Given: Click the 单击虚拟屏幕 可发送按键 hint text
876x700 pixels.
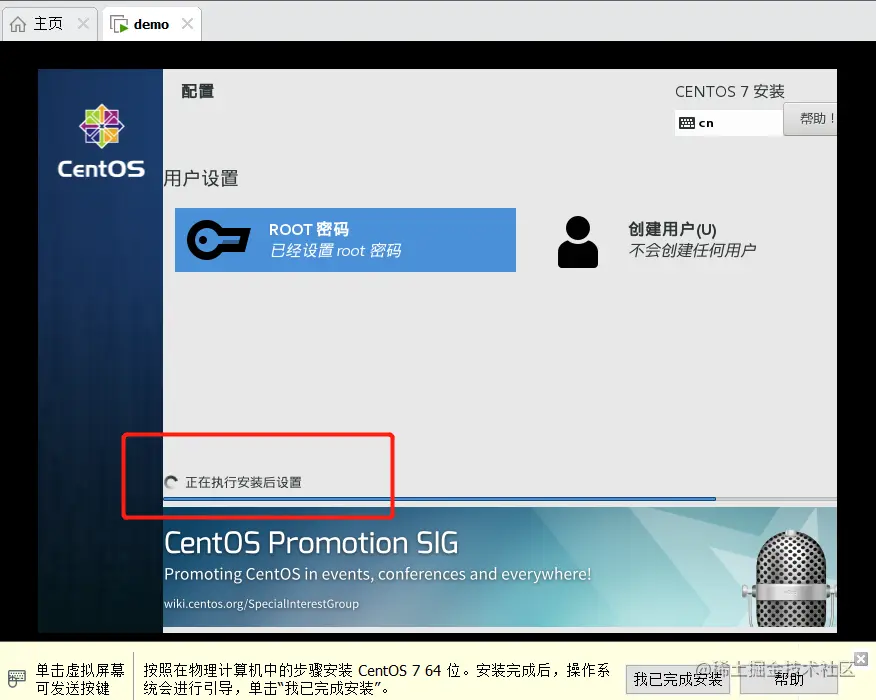Looking at the screenshot, I should click(80, 679).
